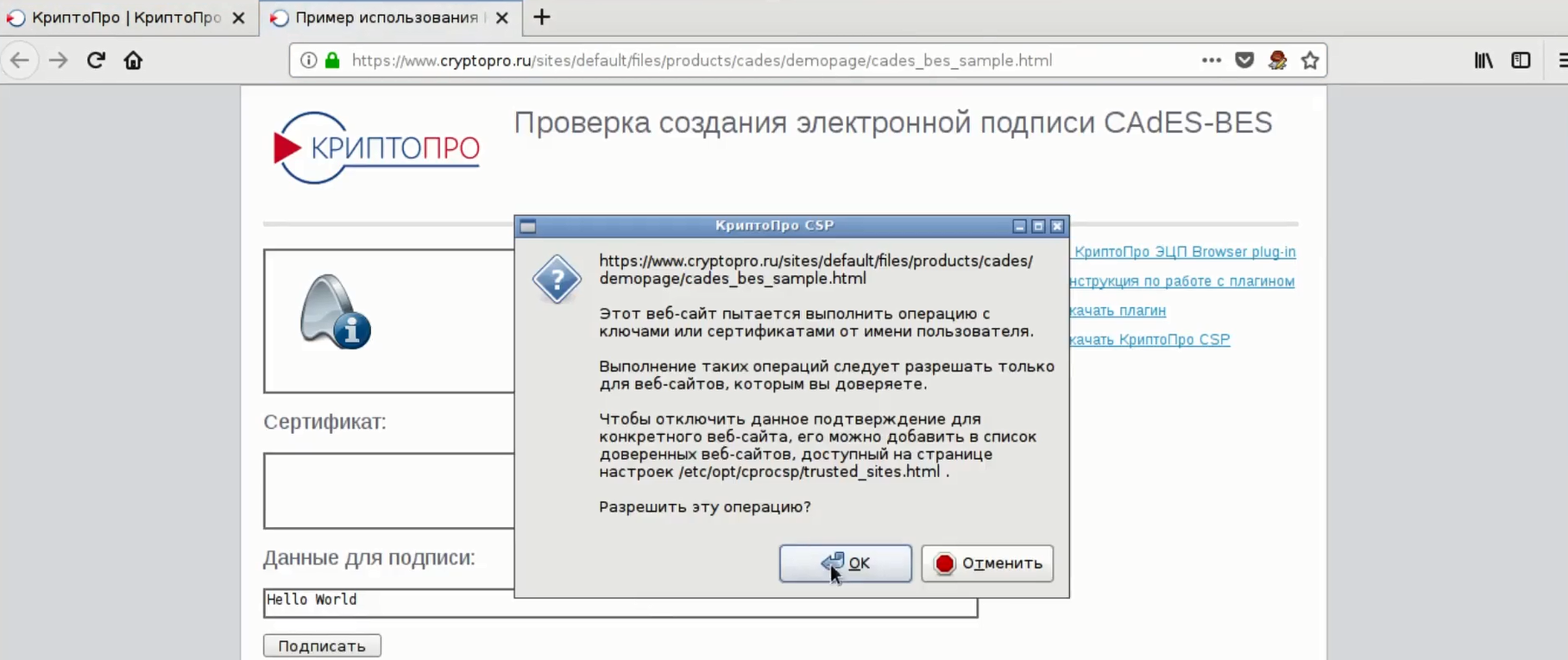Switch to the КриптоПро | КриптоПро tab
The height and width of the screenshot is (660, 1568).
point(125,17)
